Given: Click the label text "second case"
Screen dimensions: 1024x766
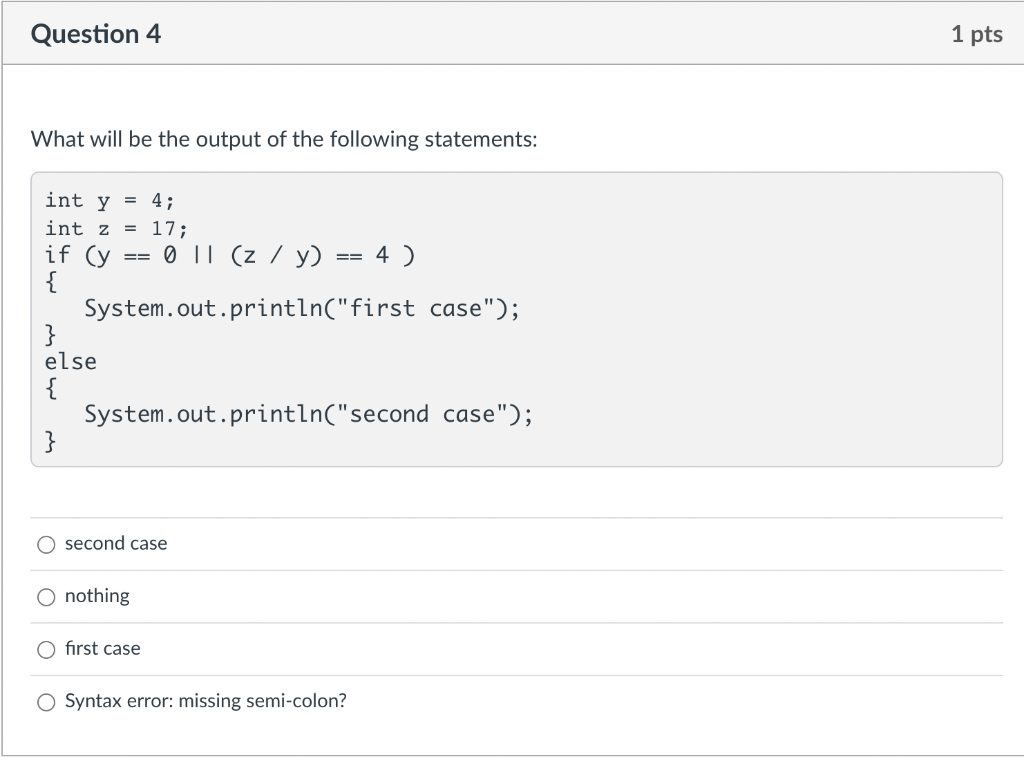Looking at the screenshot, I should pos(115,543).
